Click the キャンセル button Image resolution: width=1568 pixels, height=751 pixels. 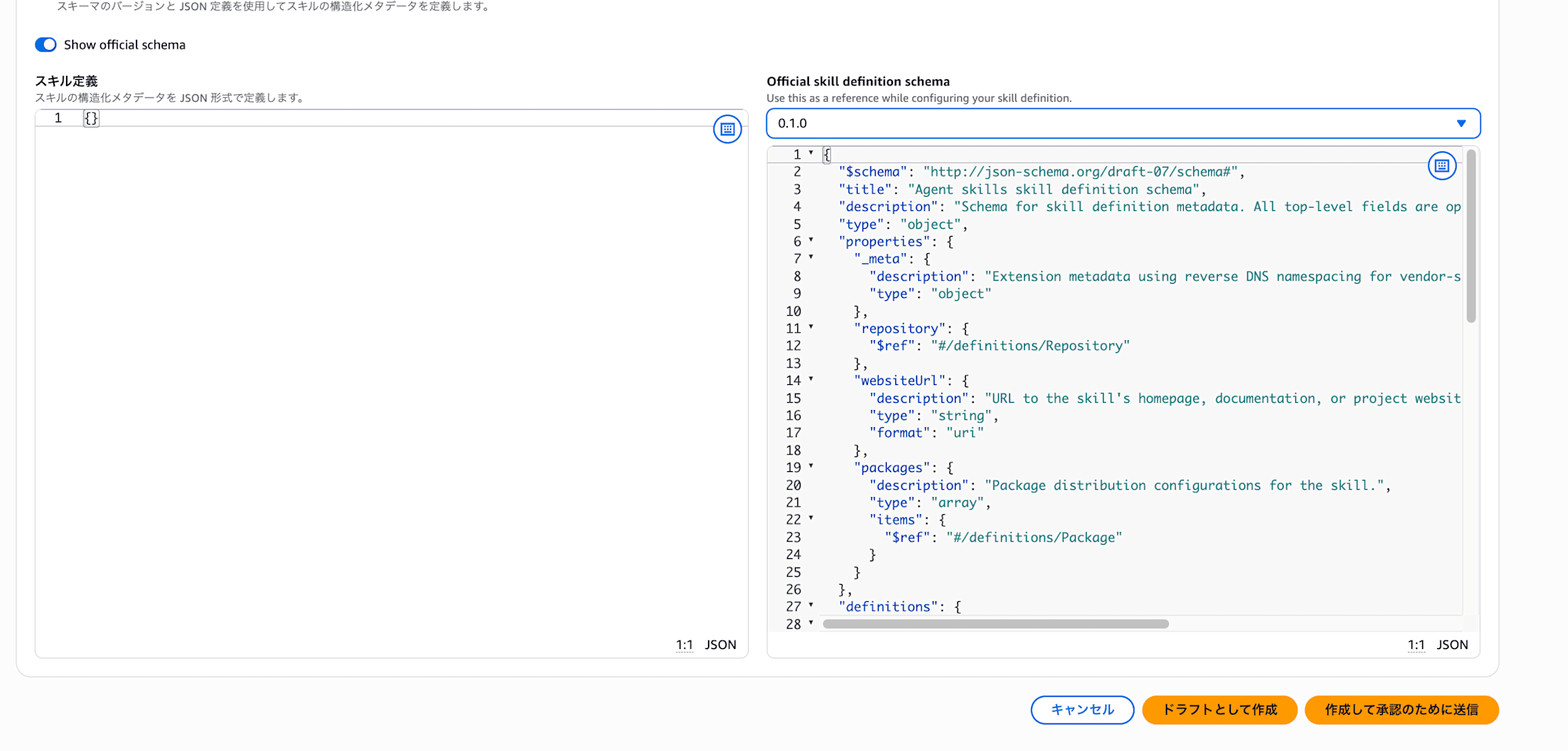click(1082, 710)
